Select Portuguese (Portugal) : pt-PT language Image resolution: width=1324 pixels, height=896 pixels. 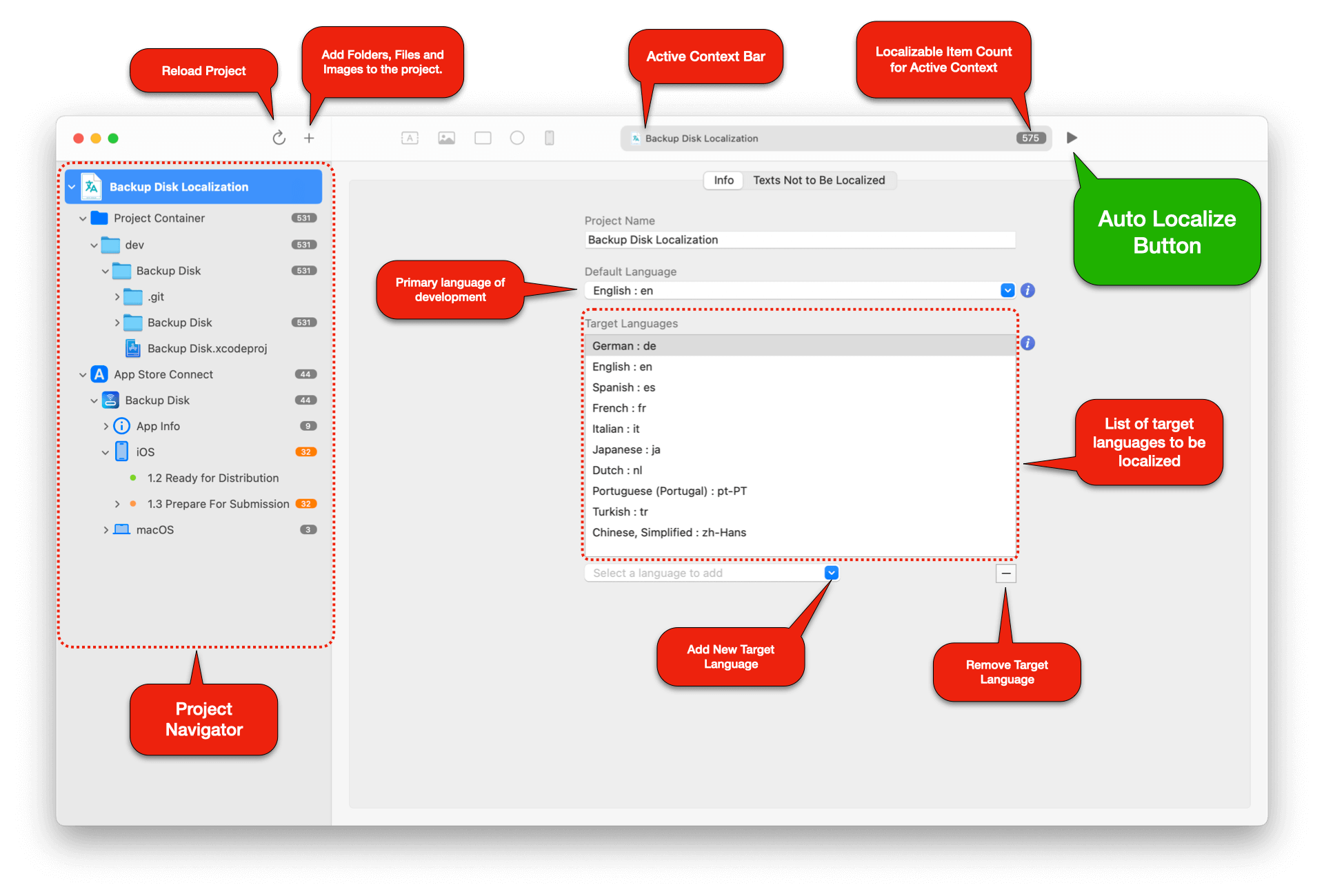pos(800,490)
